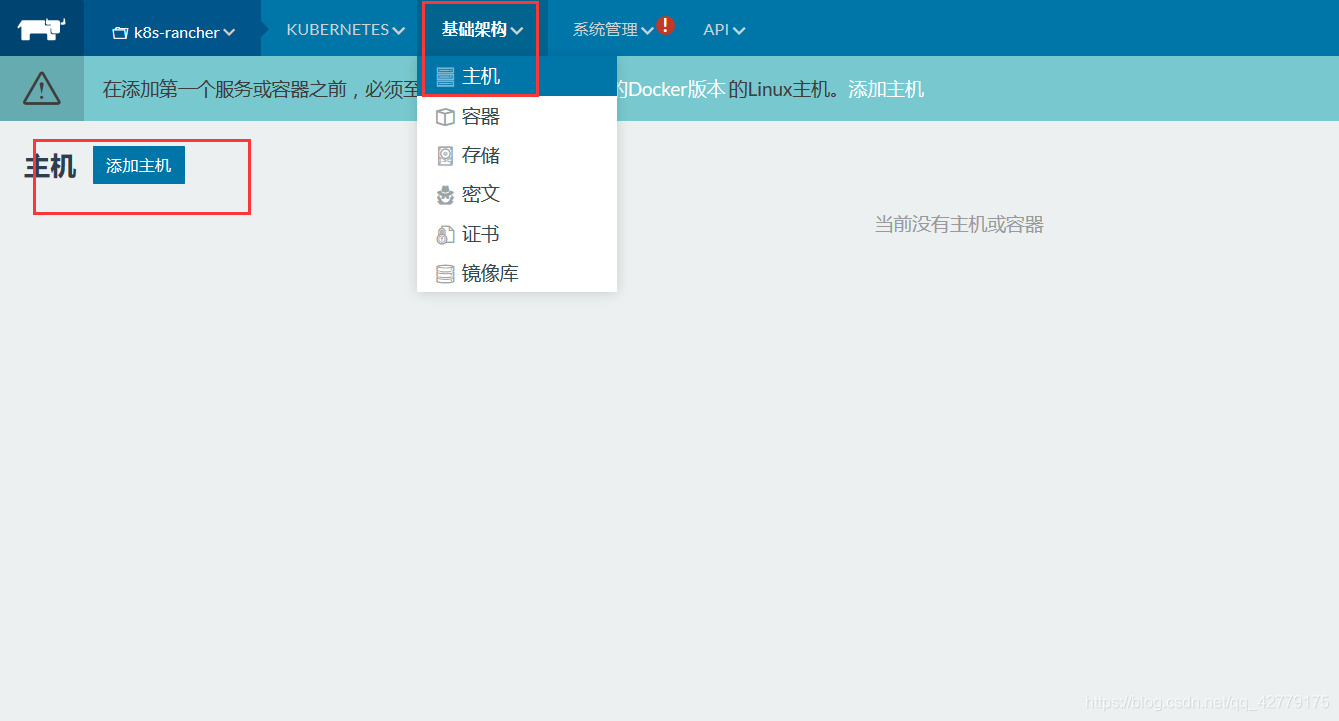Select 镜像库 from the dropdown menu
The width and height of the screenshot is (1339, 721).
(517, 273)
